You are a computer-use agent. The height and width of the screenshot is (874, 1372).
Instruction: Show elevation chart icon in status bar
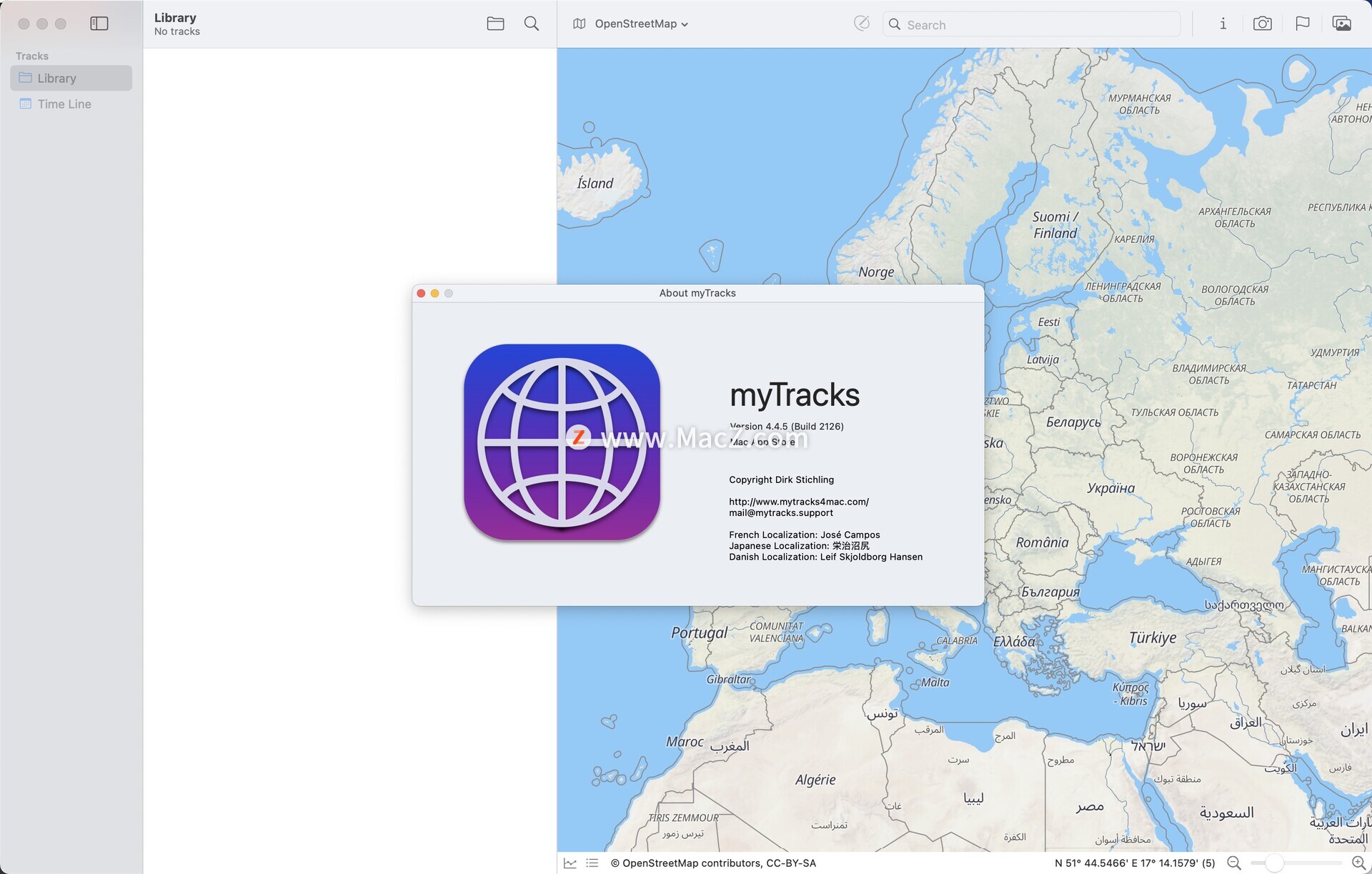tap(570, 863)
